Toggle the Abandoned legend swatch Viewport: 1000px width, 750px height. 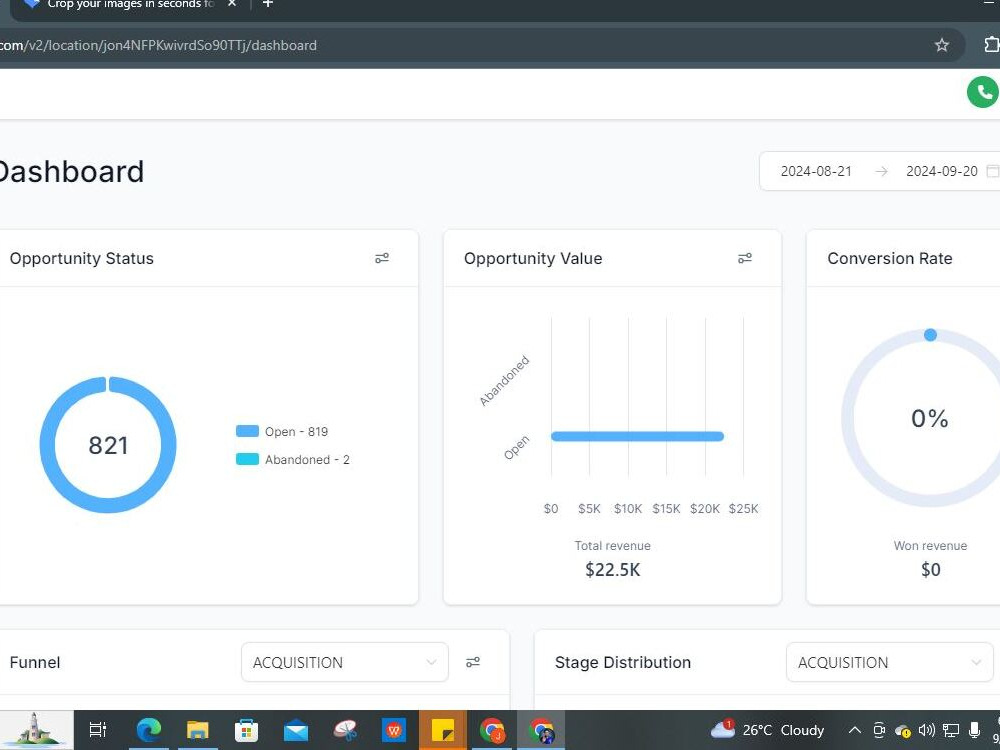pos(247,459)
